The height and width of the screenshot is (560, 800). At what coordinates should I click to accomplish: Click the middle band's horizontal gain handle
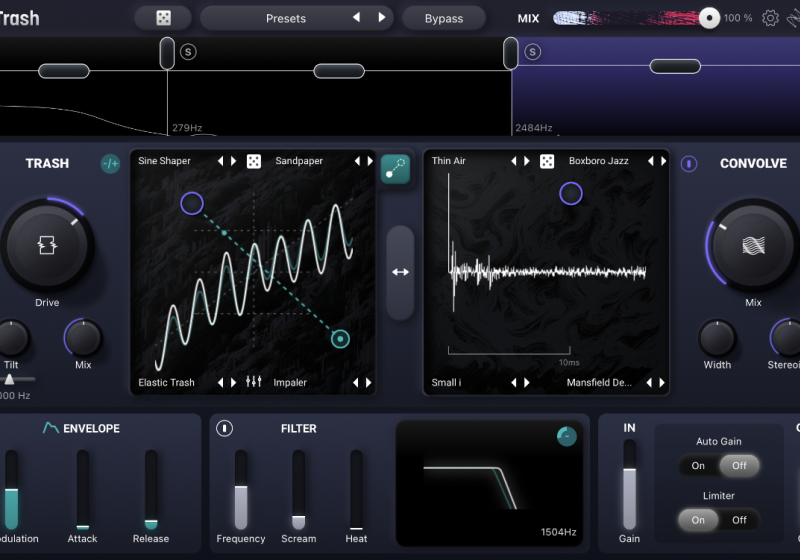339,71
